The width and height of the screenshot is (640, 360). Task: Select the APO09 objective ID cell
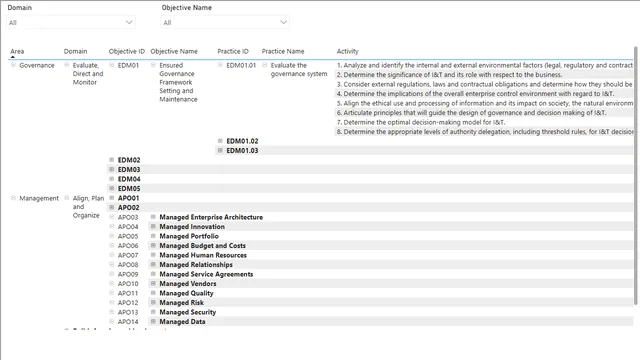click(x=128, y=274)
